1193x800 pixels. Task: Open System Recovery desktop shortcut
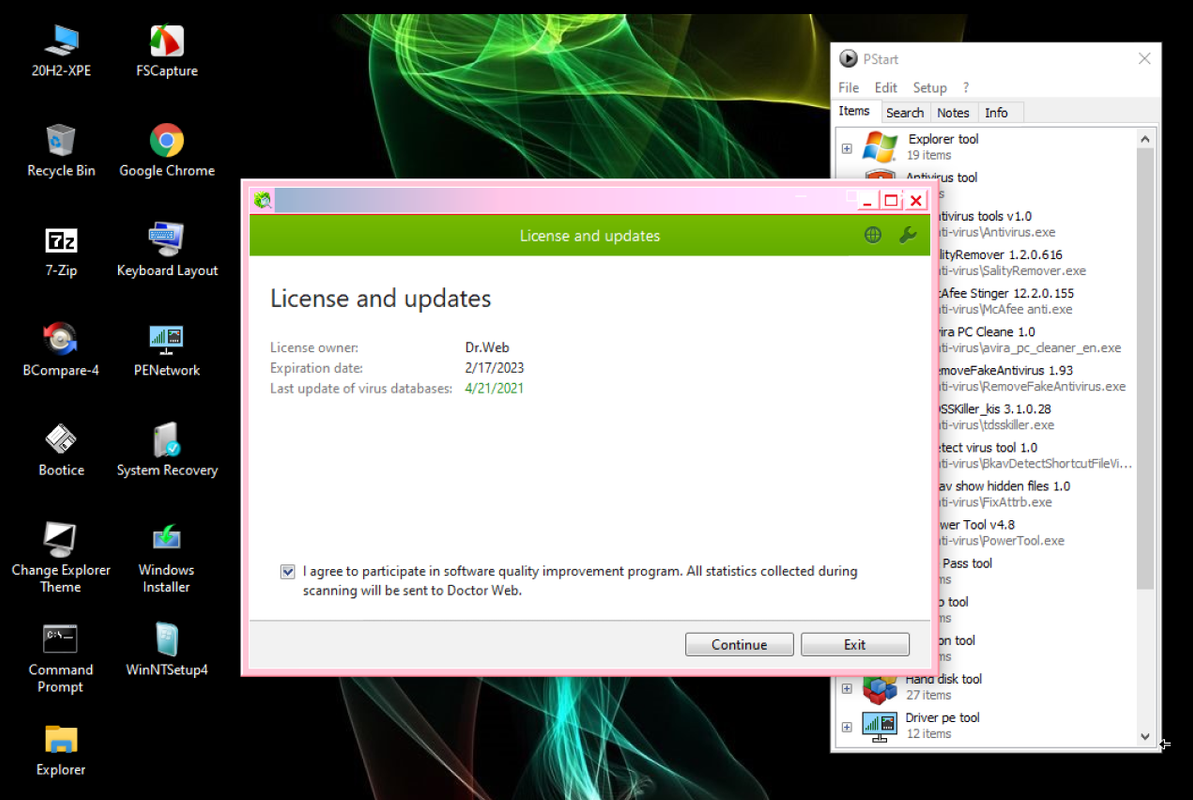167,451
